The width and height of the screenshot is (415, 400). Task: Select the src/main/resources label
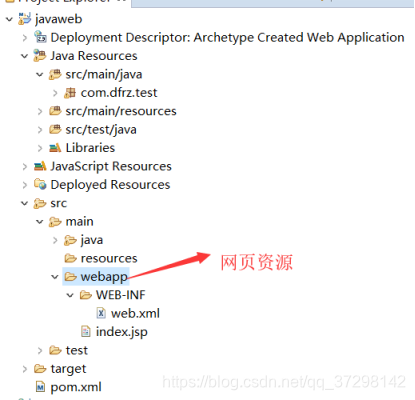click(x=121, y=111)
